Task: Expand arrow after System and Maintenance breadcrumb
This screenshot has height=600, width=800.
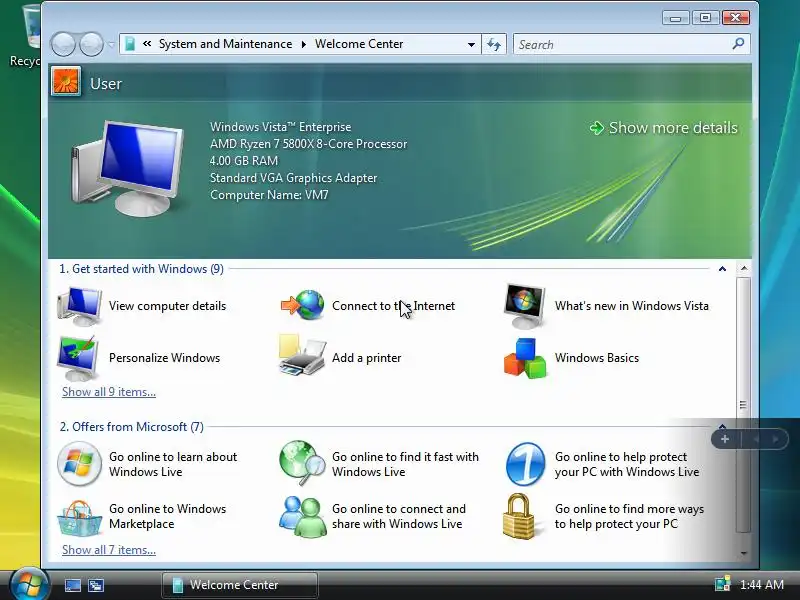Action: pyautogui.click(x=304, y=44)
